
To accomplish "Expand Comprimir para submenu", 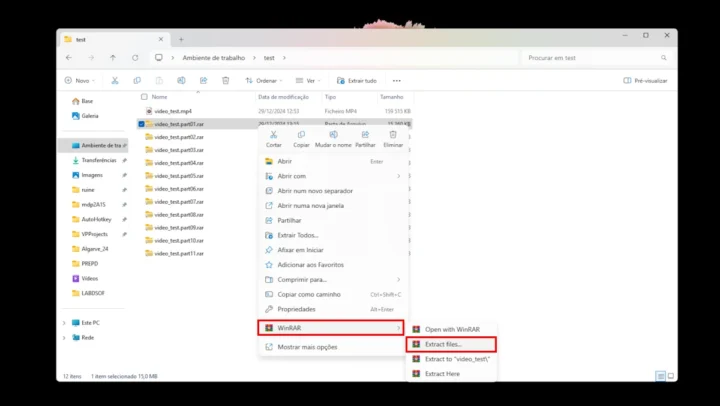I will coord(399,279).
